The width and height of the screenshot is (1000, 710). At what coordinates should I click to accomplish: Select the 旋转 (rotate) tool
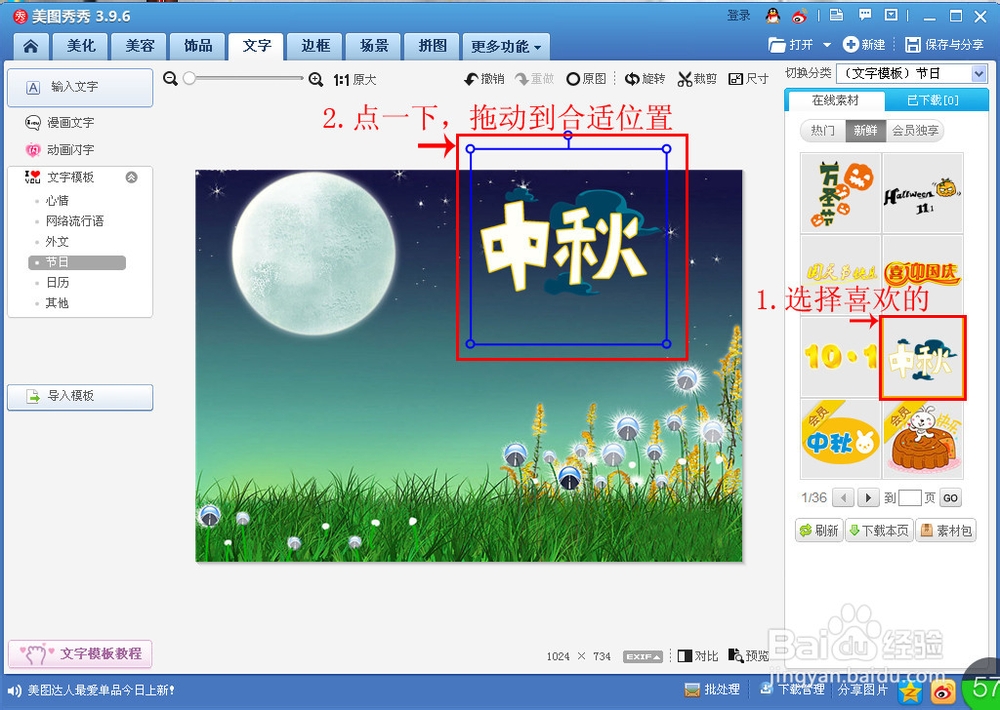(x=644, y=78)
